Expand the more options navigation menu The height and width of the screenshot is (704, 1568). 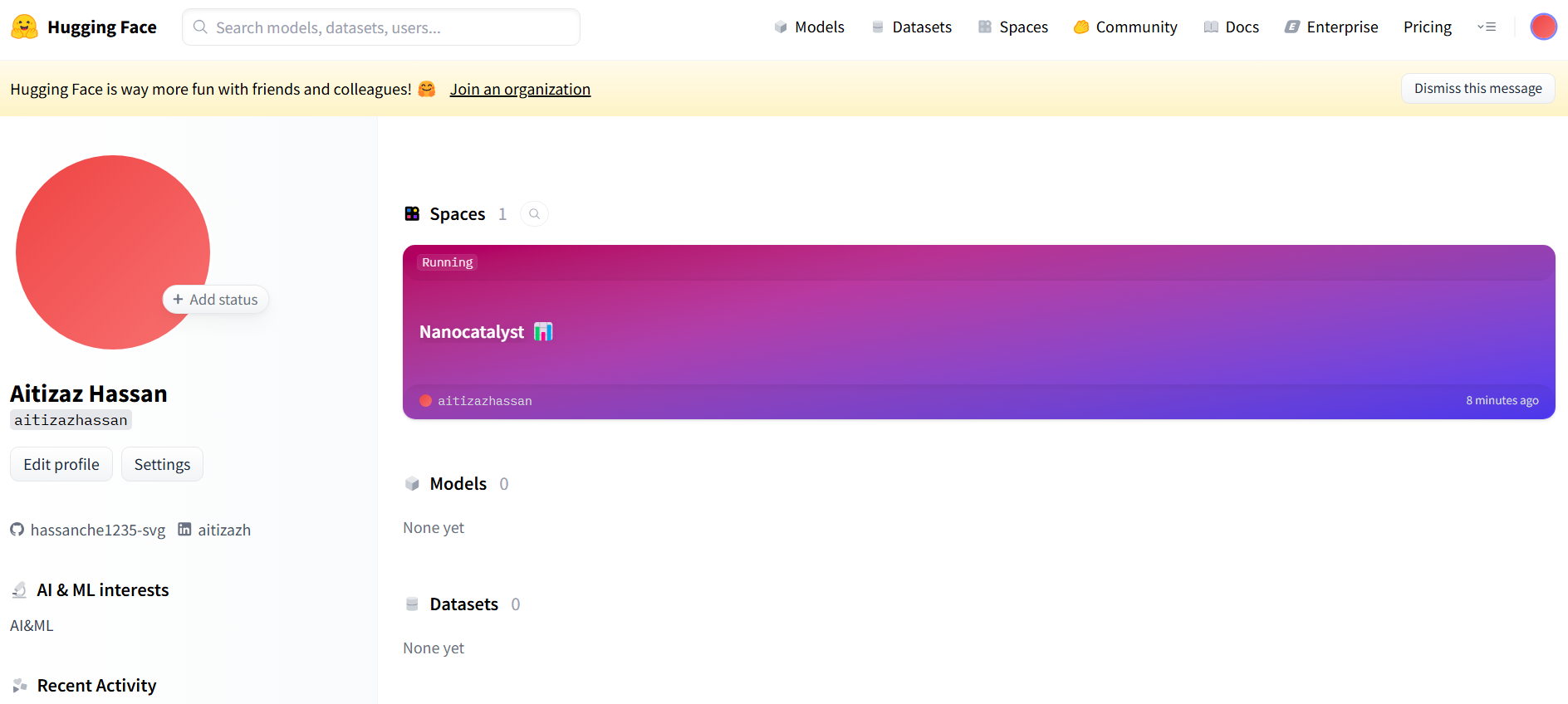(x=1487, y=27)
